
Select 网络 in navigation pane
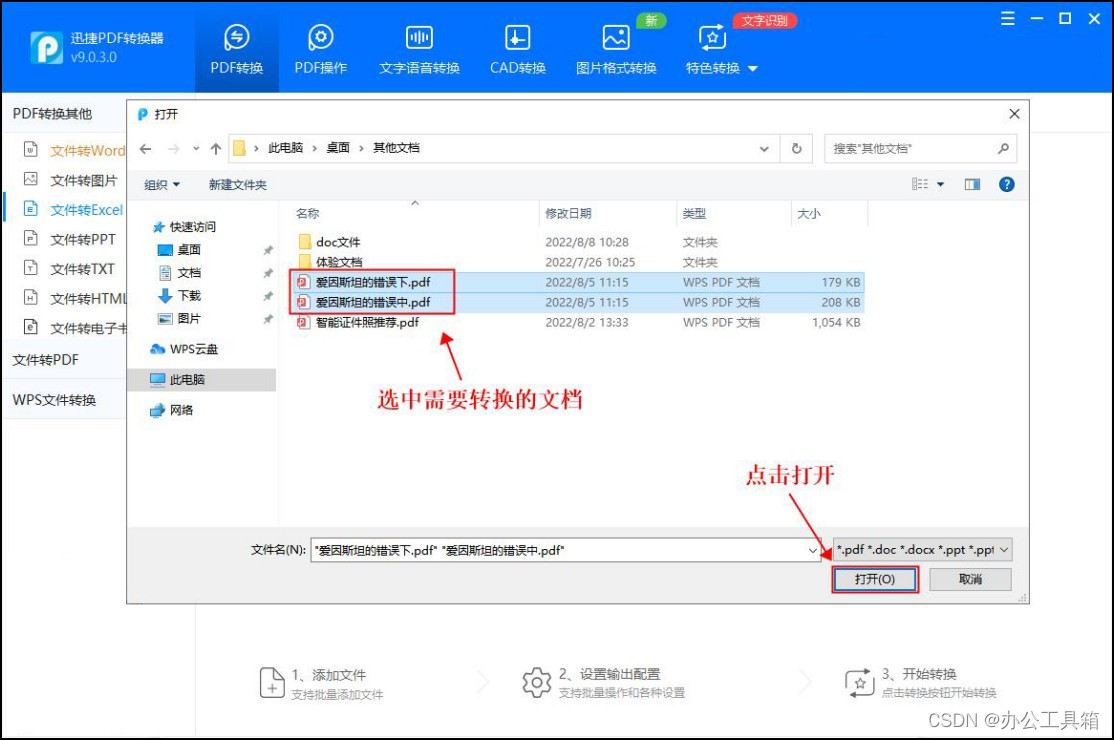click(x=172, y=410)
